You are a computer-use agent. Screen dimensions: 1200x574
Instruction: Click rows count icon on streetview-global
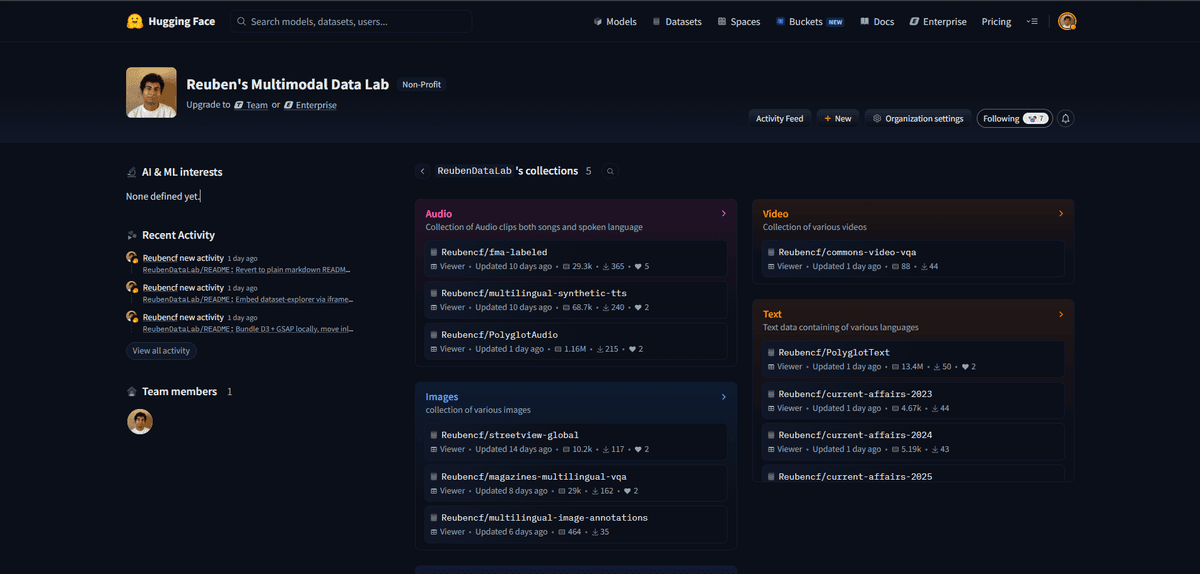[x=565, y=450]
